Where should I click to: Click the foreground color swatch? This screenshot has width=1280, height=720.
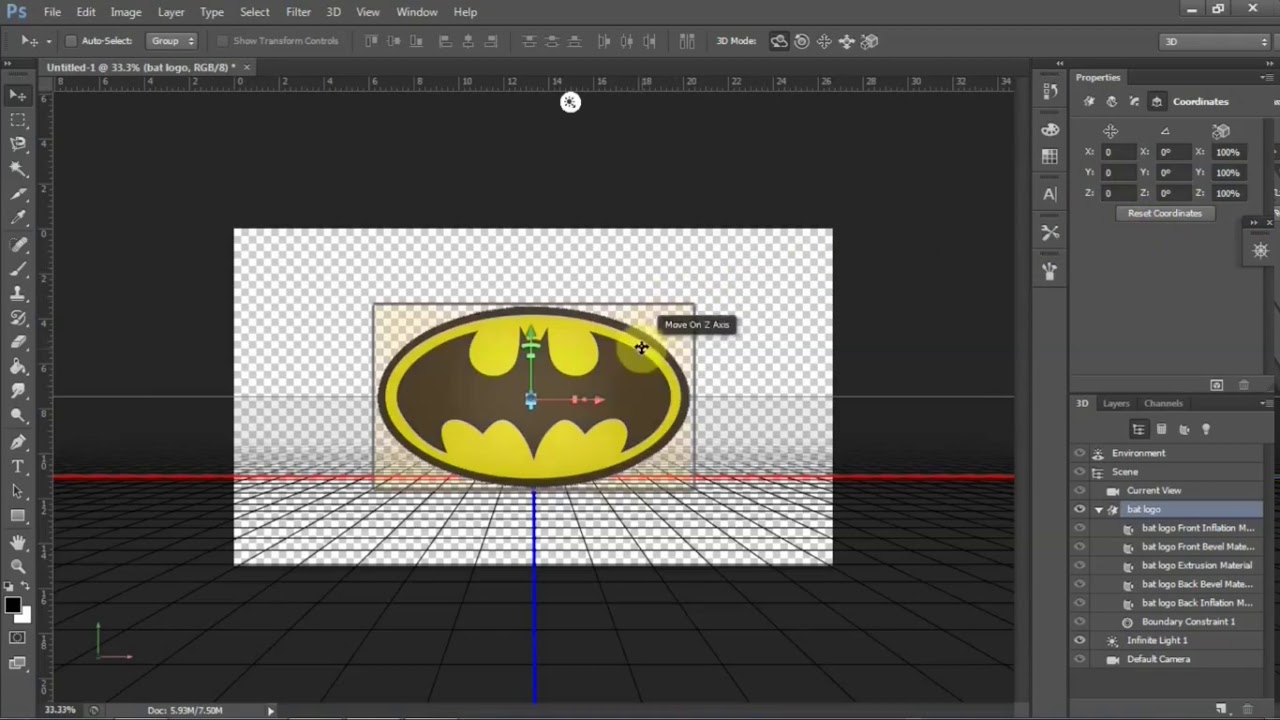click(12, 605)
